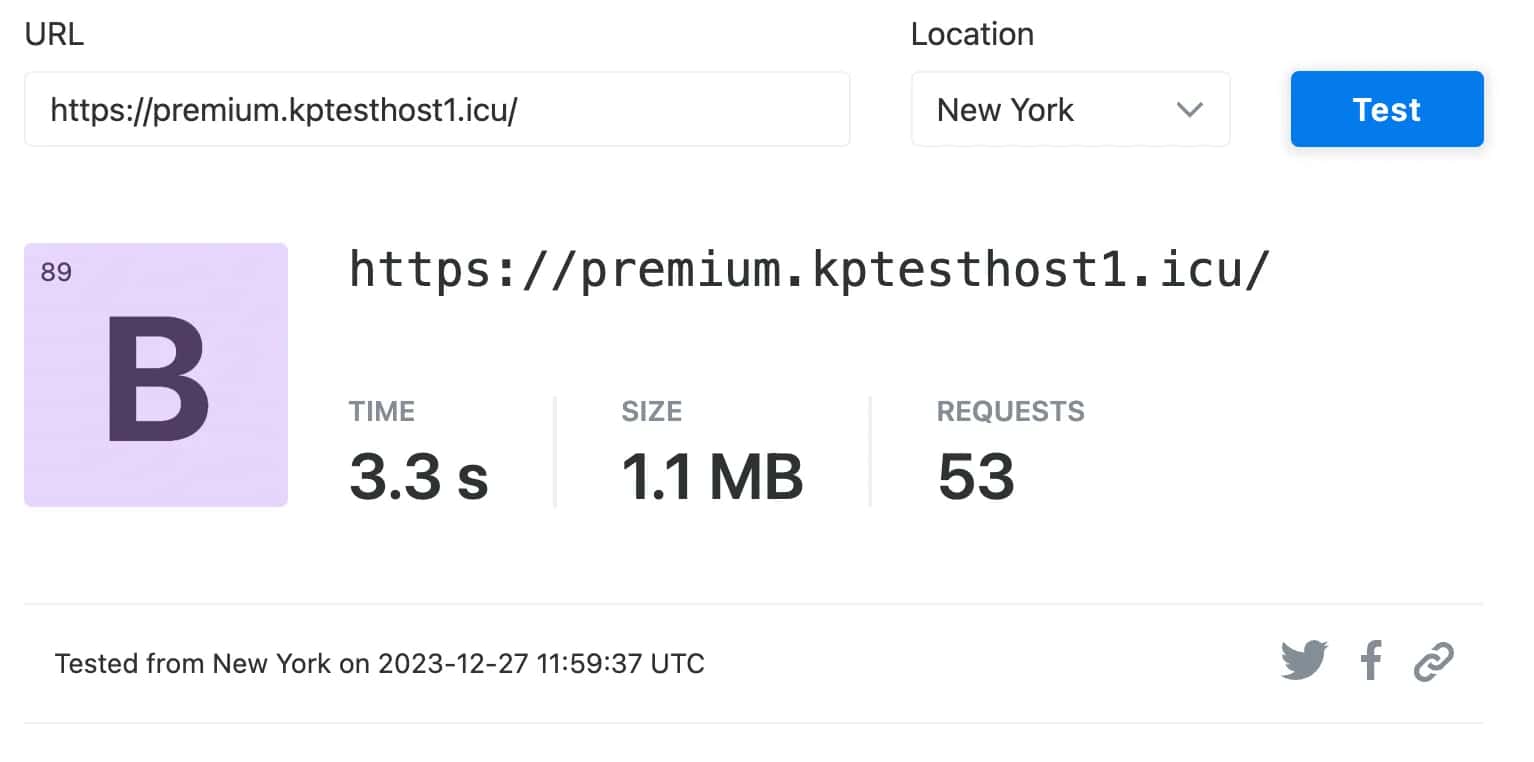
Task: Click the Tested from New York timestamp
Action: click(380, 663)
